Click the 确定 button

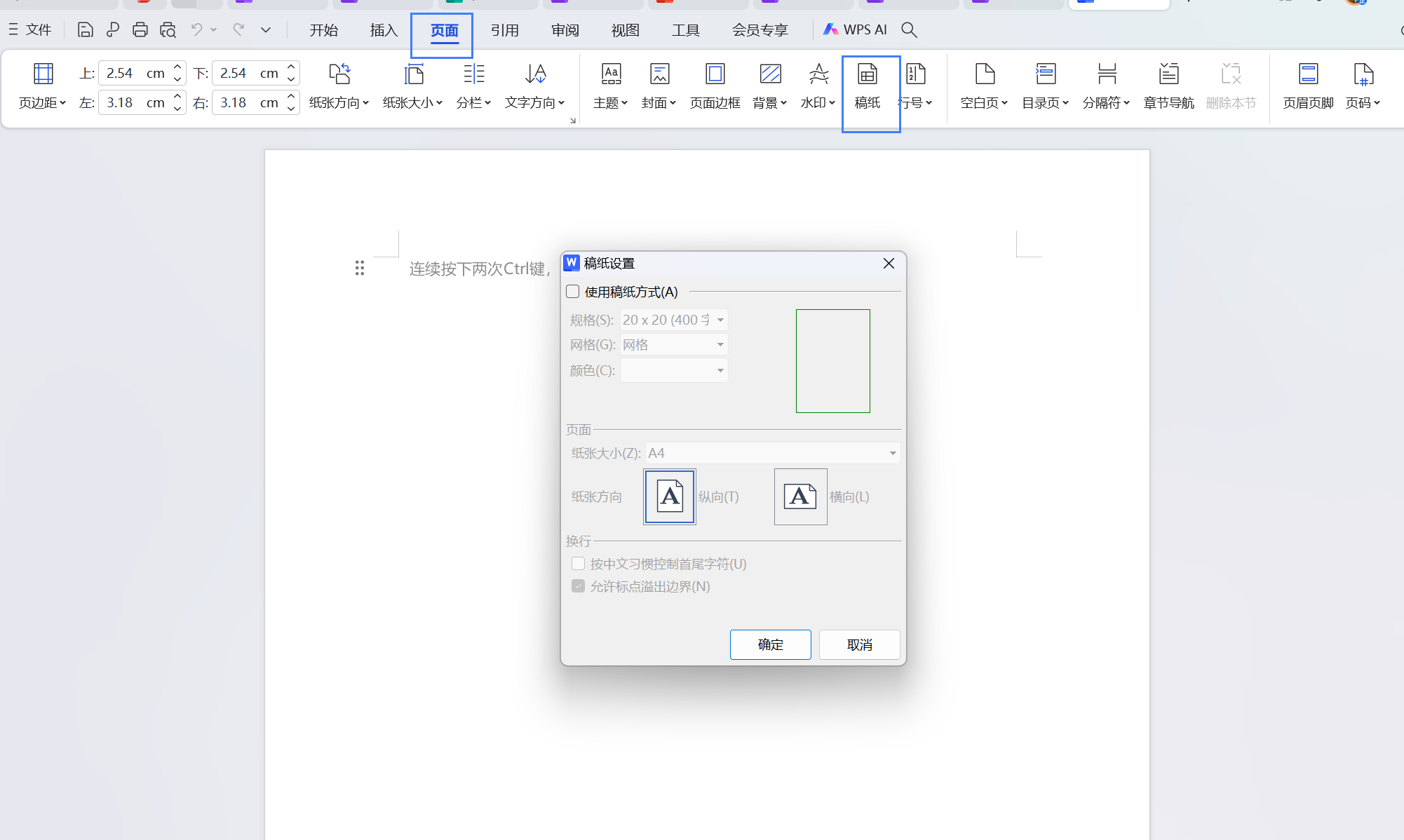click(x=770, y=644)
